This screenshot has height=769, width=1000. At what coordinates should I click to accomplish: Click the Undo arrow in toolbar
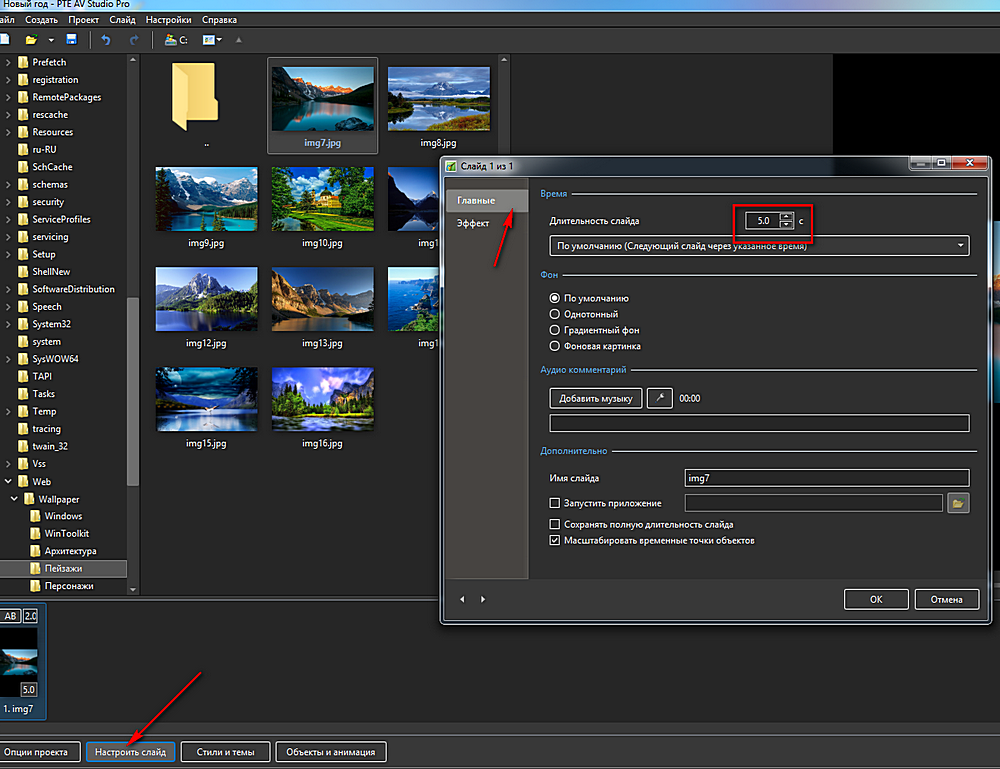pyautogui.click(x=106, y=40)
